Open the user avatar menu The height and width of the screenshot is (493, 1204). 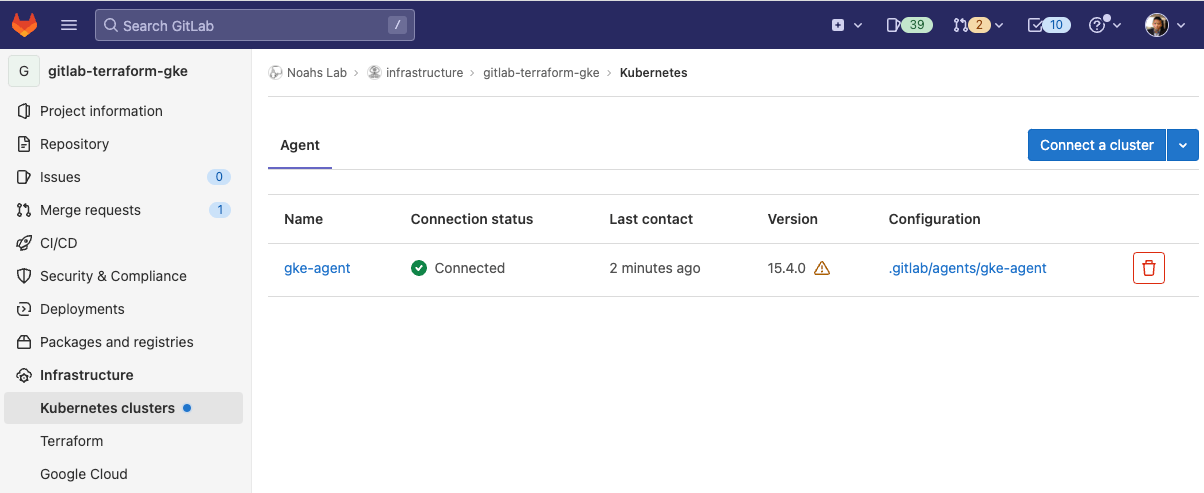(1165, 25)
